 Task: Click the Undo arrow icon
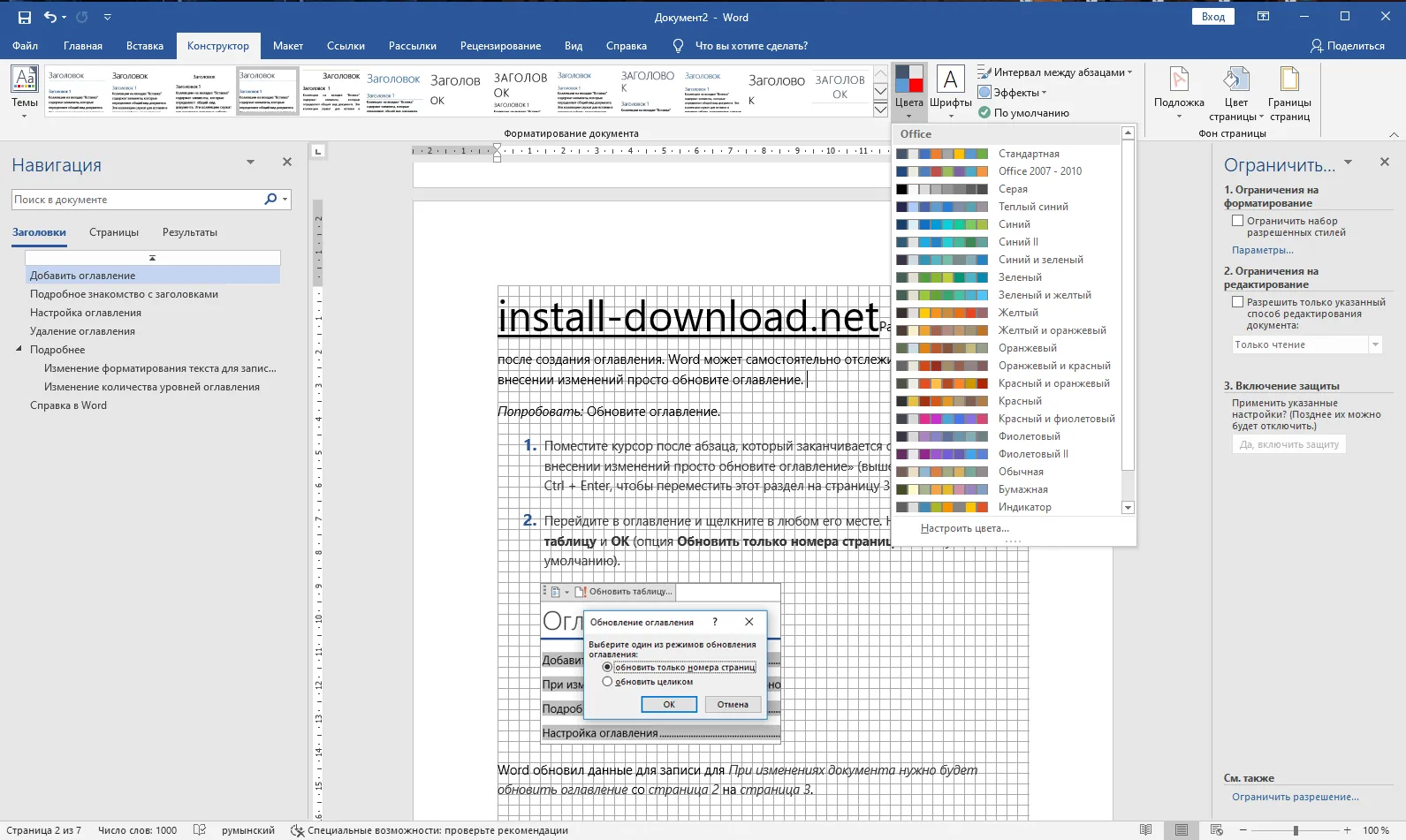click(50, 18)
